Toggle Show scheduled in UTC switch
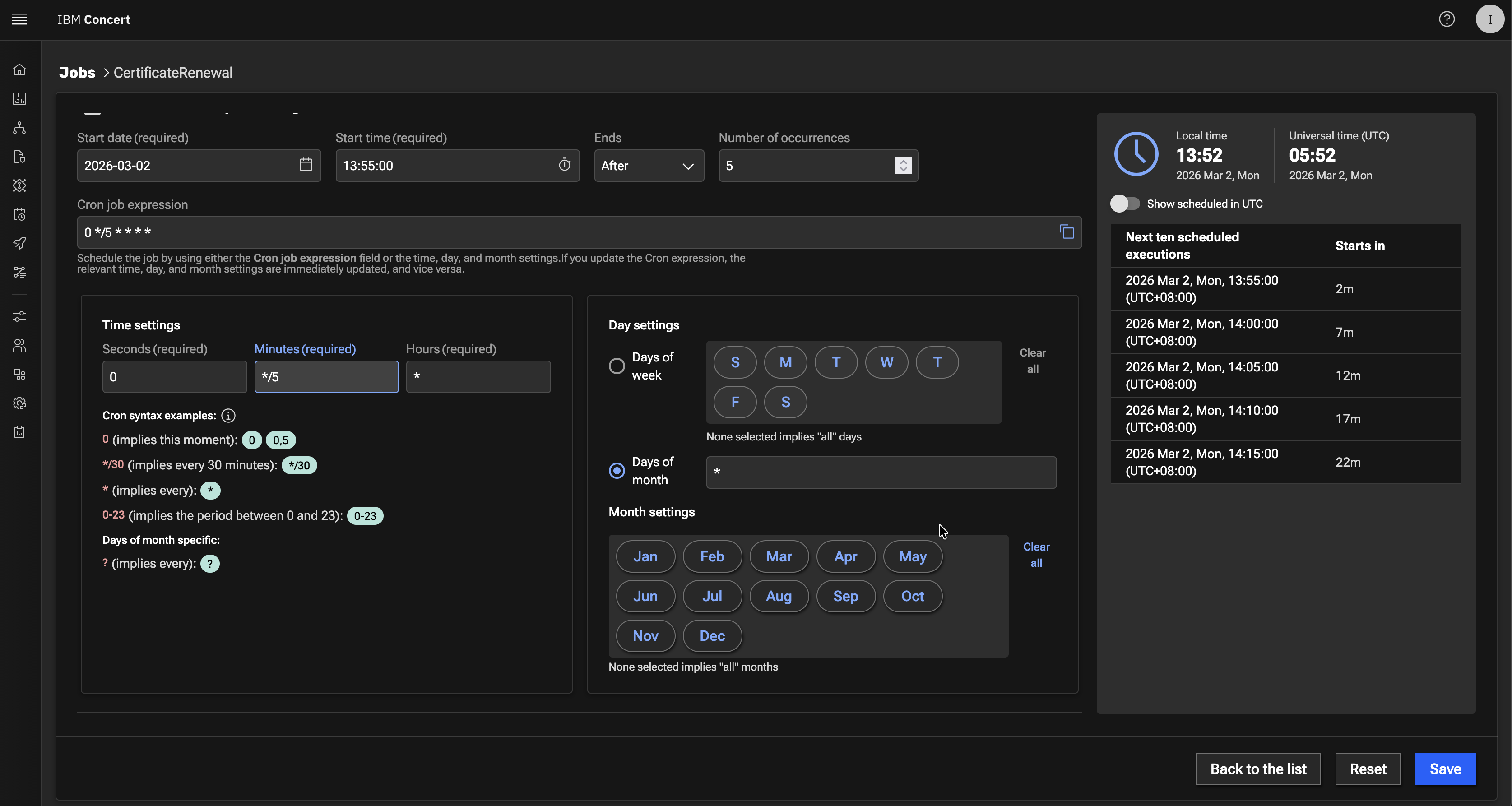Screen dimensions: 1512x806 click(x=1125, y=204)
